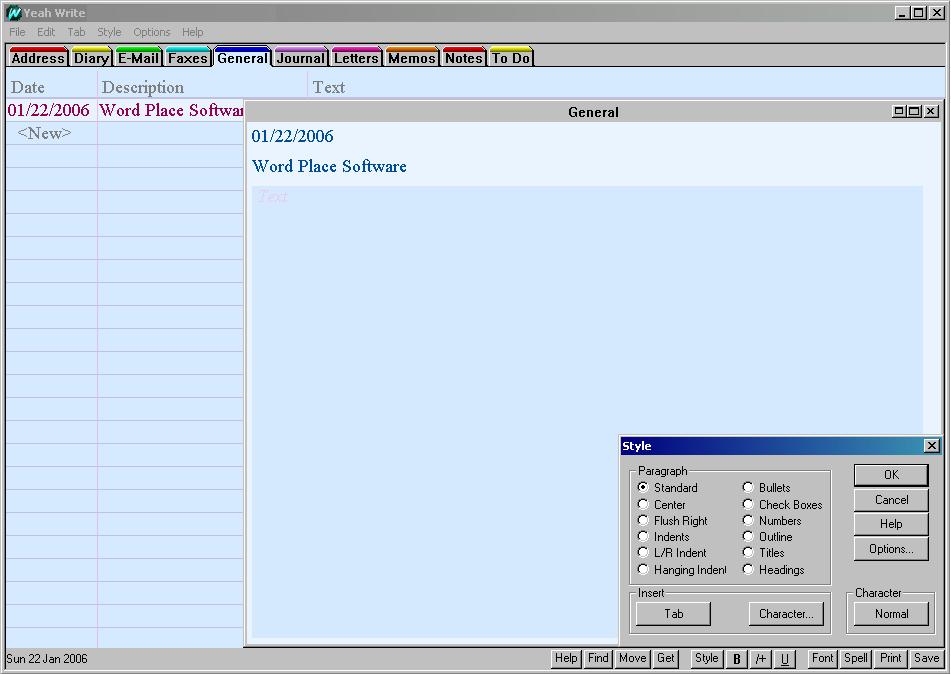Screen dimensions: 951x674
Task: Click the <New> entry row in list
Action: click(x=45, y=133)
